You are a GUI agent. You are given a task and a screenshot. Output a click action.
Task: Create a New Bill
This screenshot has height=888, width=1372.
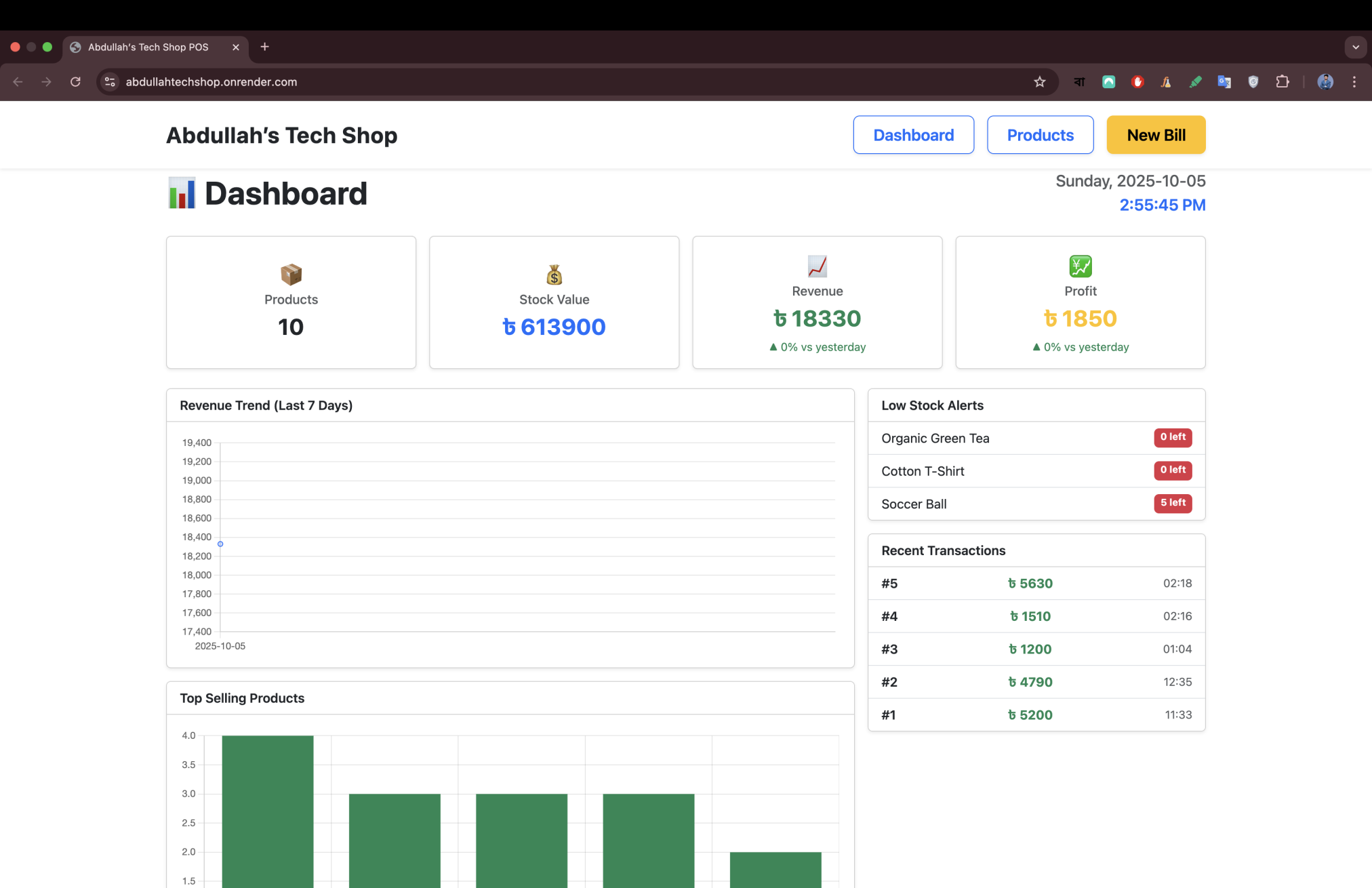click(1156, 135)
